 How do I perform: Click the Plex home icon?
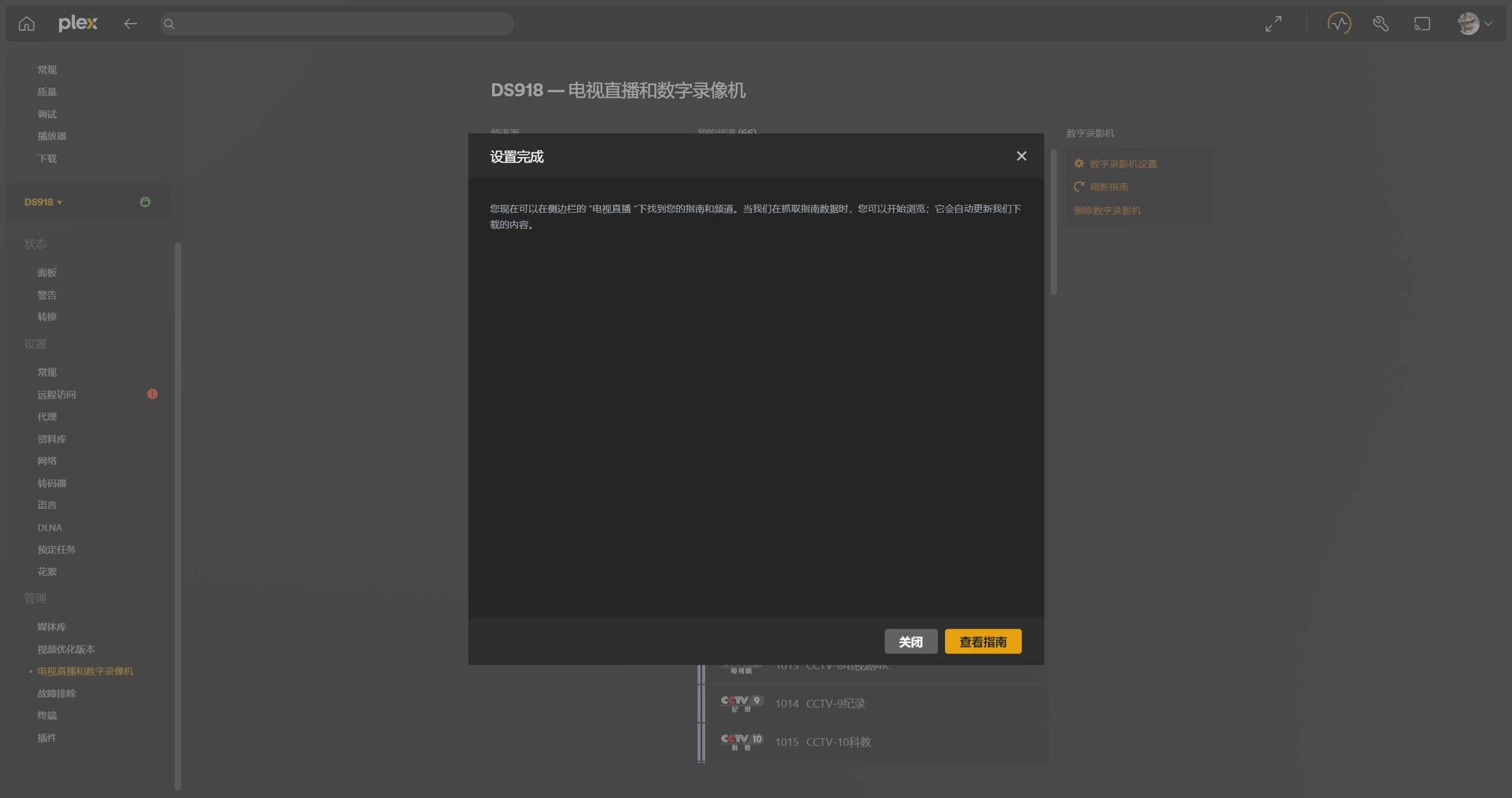tap(27, 24)
